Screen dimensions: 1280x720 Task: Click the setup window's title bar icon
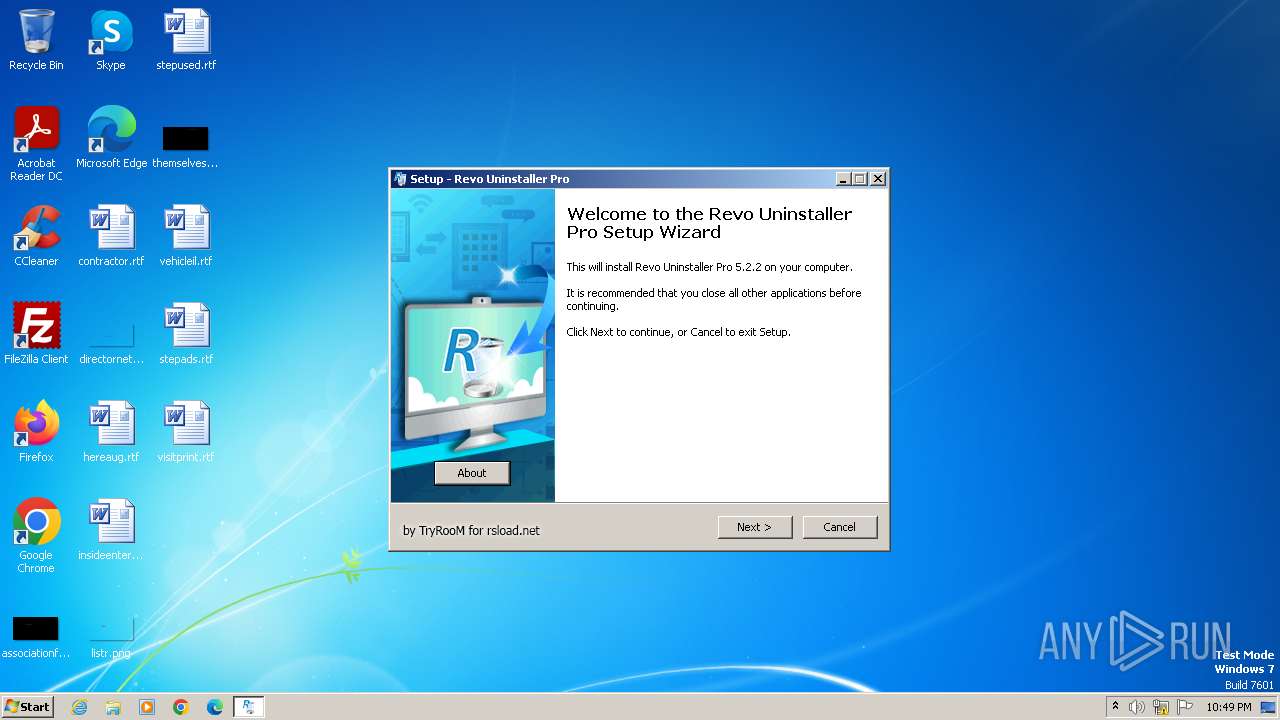coord(400,179)
